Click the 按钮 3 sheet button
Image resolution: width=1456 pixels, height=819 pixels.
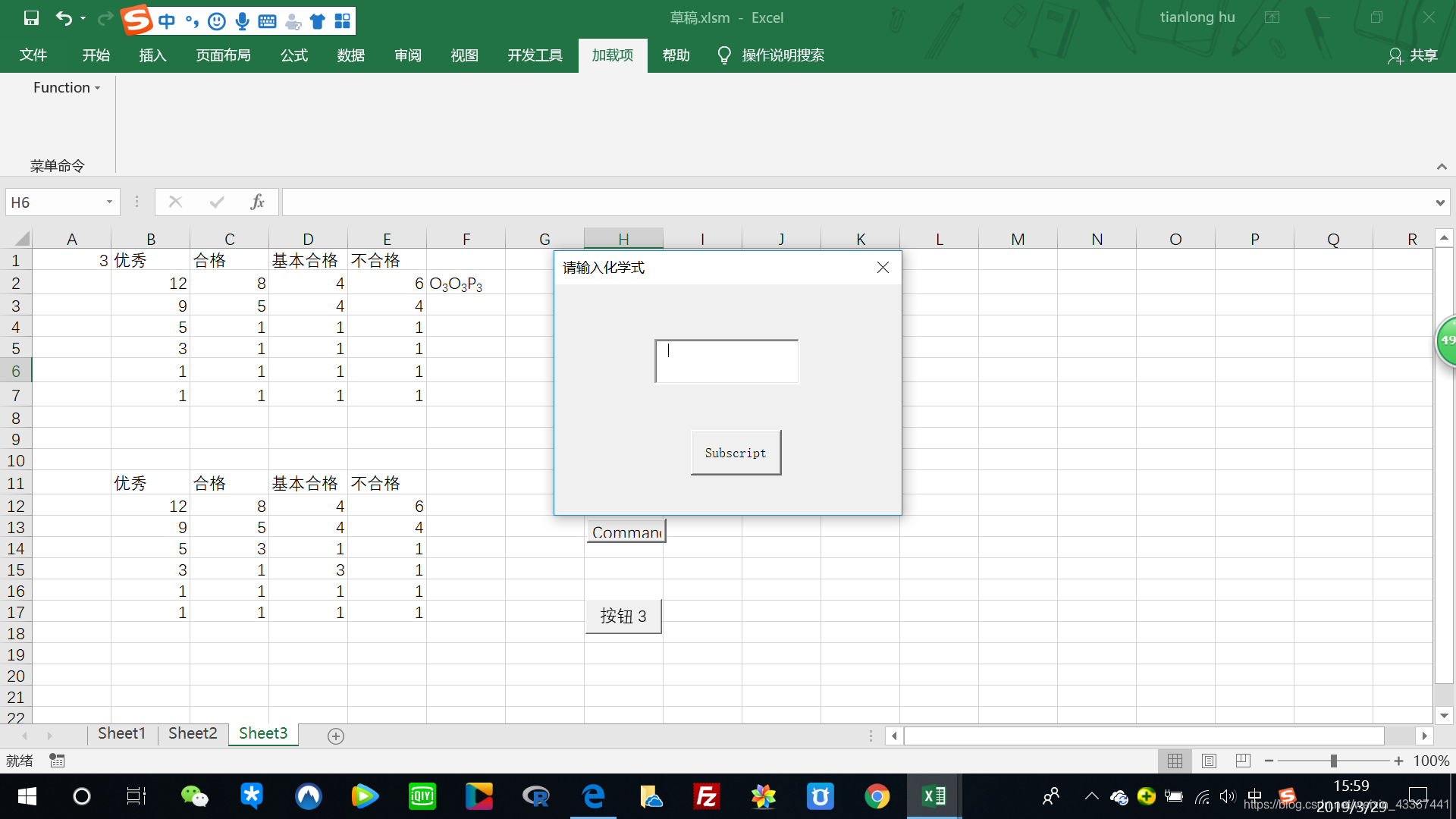623,616
